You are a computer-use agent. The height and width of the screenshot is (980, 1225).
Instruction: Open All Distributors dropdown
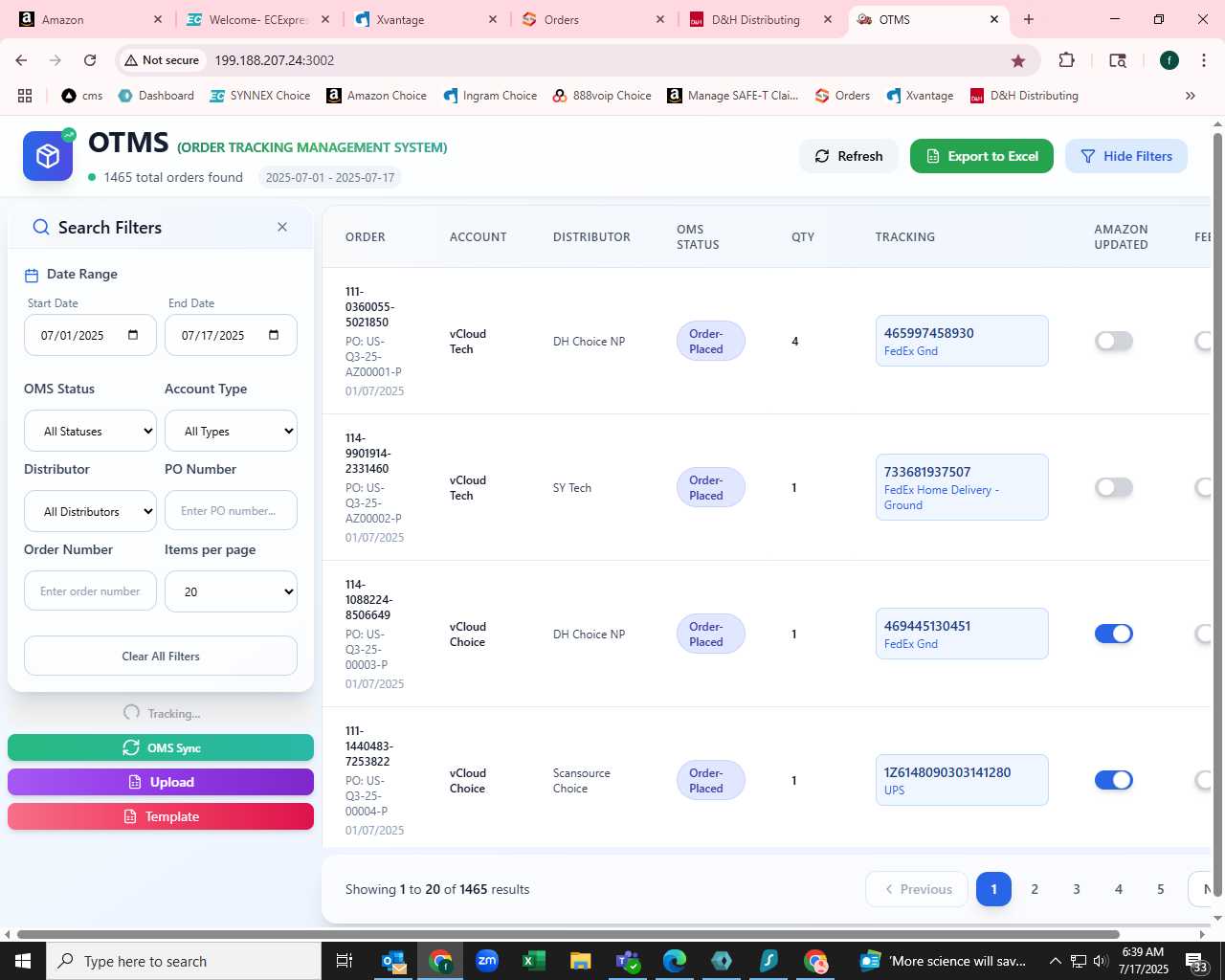tap(90, 511)
